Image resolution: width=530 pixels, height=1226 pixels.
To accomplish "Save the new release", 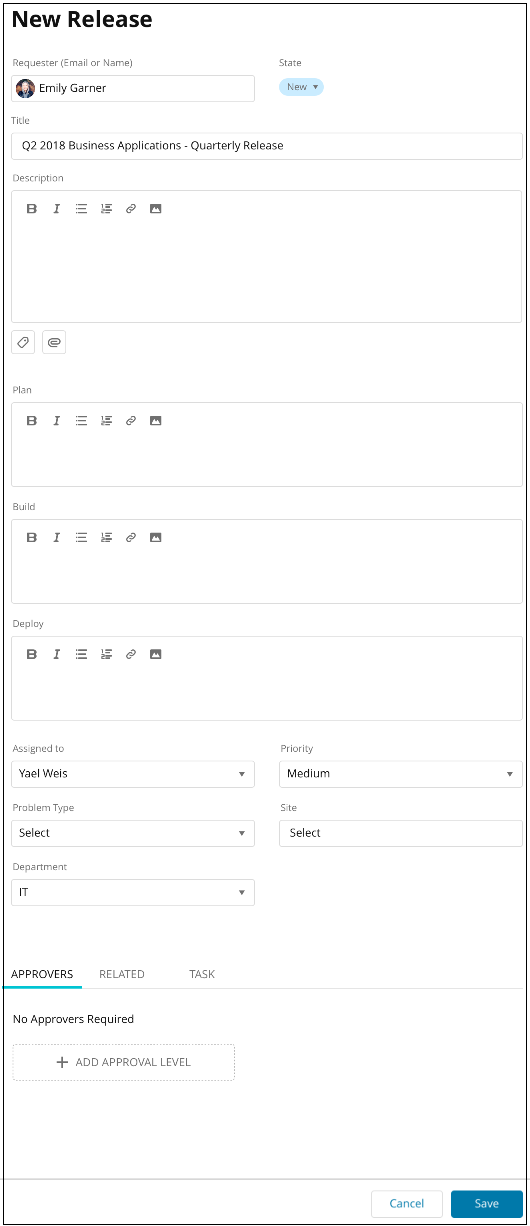I will (487, 1204).
